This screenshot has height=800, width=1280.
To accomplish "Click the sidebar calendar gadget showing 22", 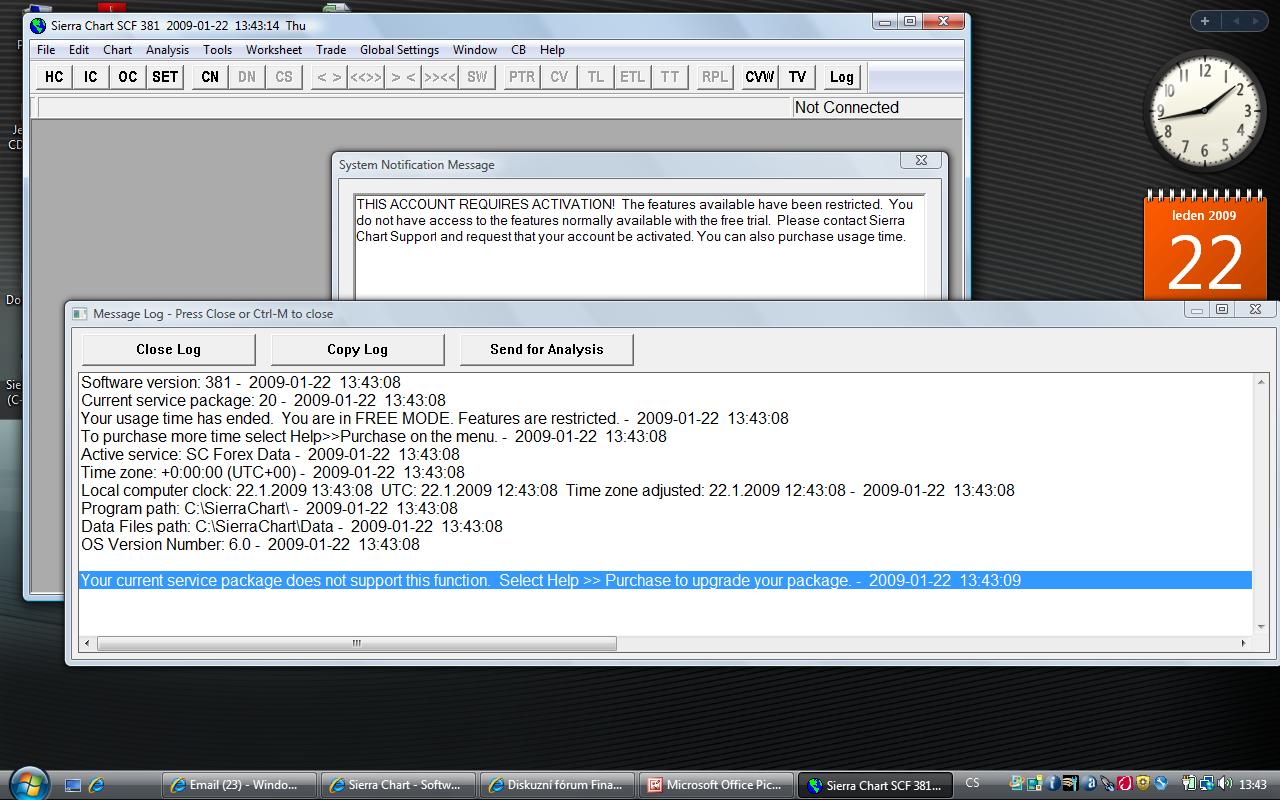I will [1204, 246].
